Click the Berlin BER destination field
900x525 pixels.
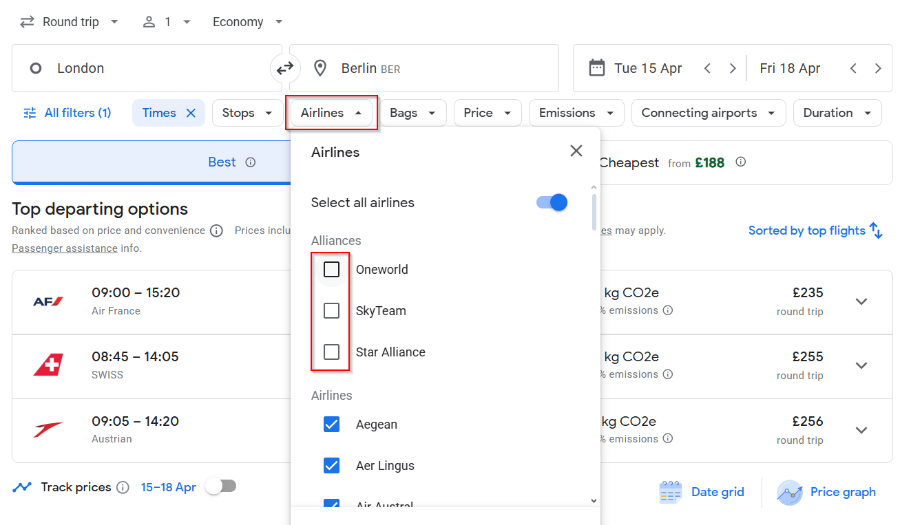click(424, 68)
